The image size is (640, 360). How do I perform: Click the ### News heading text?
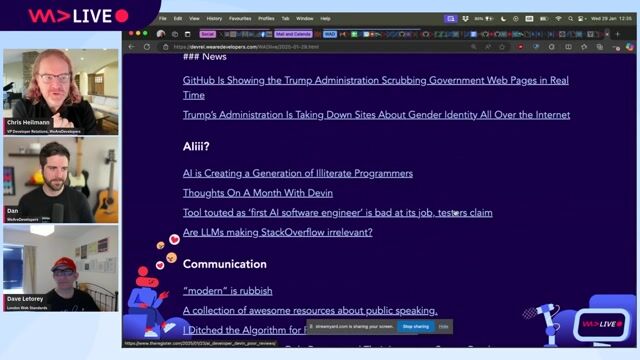pyautogui.click(x=204, y=57)
